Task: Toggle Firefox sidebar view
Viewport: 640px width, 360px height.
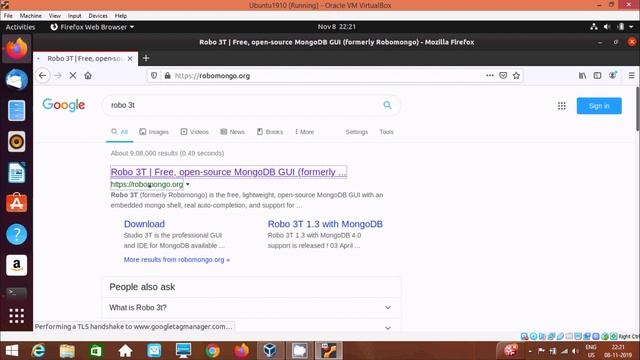Action: click(x=597, y=76)
